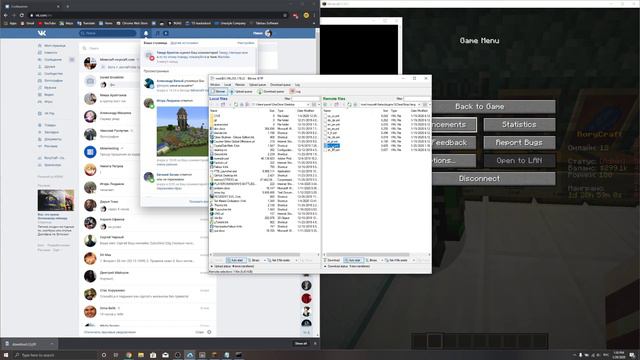Screen dimensions: 640x360
Task: Select the Upload queue toolbar button
Action: (x=241, y=91)
